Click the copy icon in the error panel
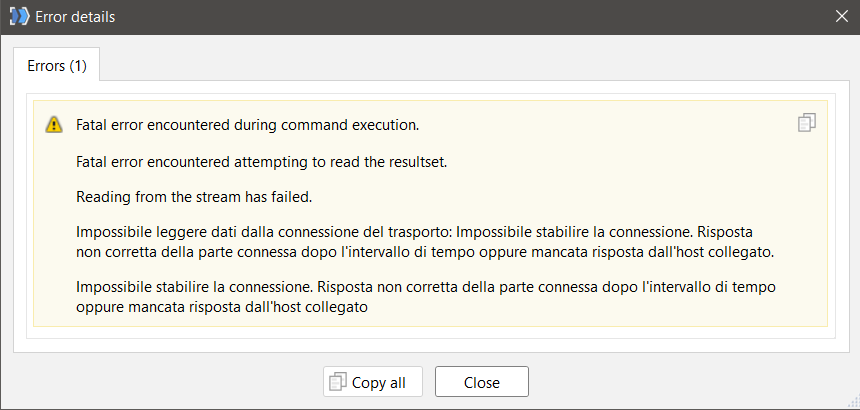This screenshot has height=410, width=860. coord(807,123)
